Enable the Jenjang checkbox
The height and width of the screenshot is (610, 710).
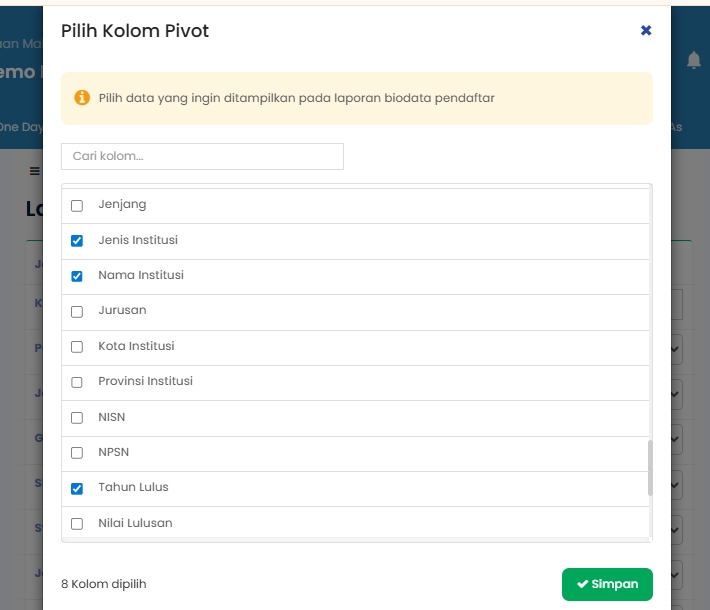tap(77, 206)
